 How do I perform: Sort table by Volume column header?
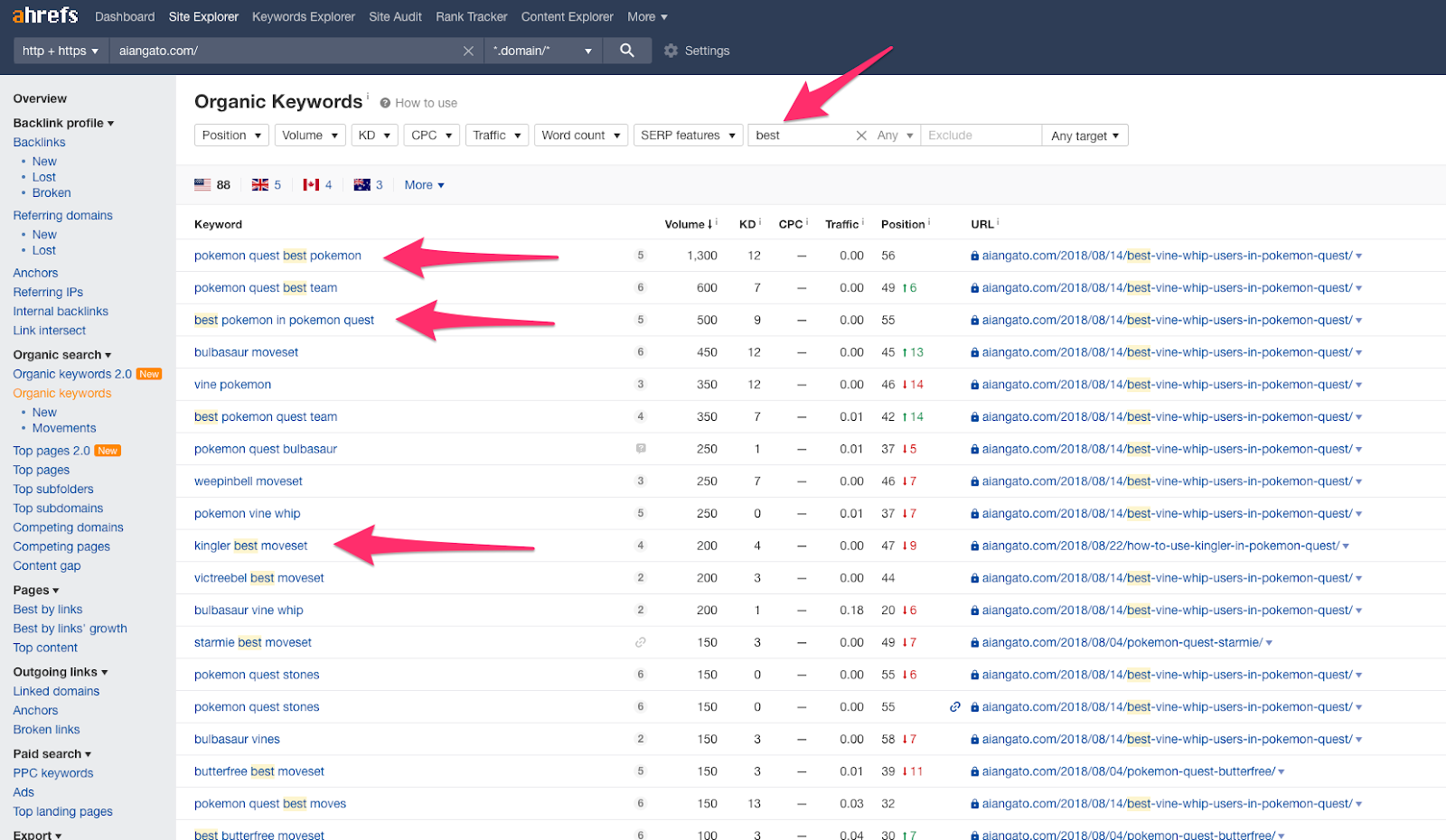[688, 224]
